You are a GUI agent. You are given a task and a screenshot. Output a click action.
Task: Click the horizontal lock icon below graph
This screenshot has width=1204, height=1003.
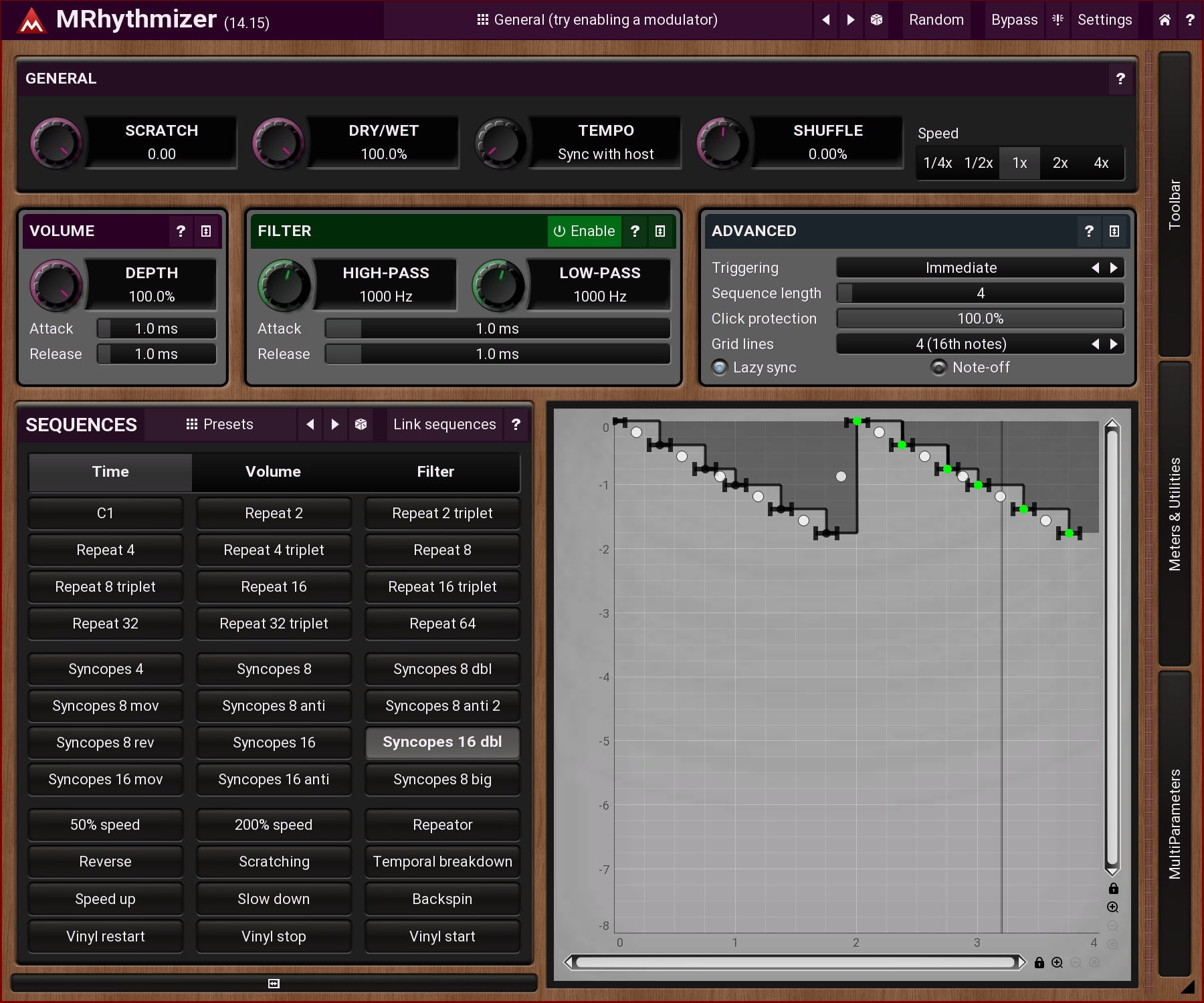click(1039, 963)
